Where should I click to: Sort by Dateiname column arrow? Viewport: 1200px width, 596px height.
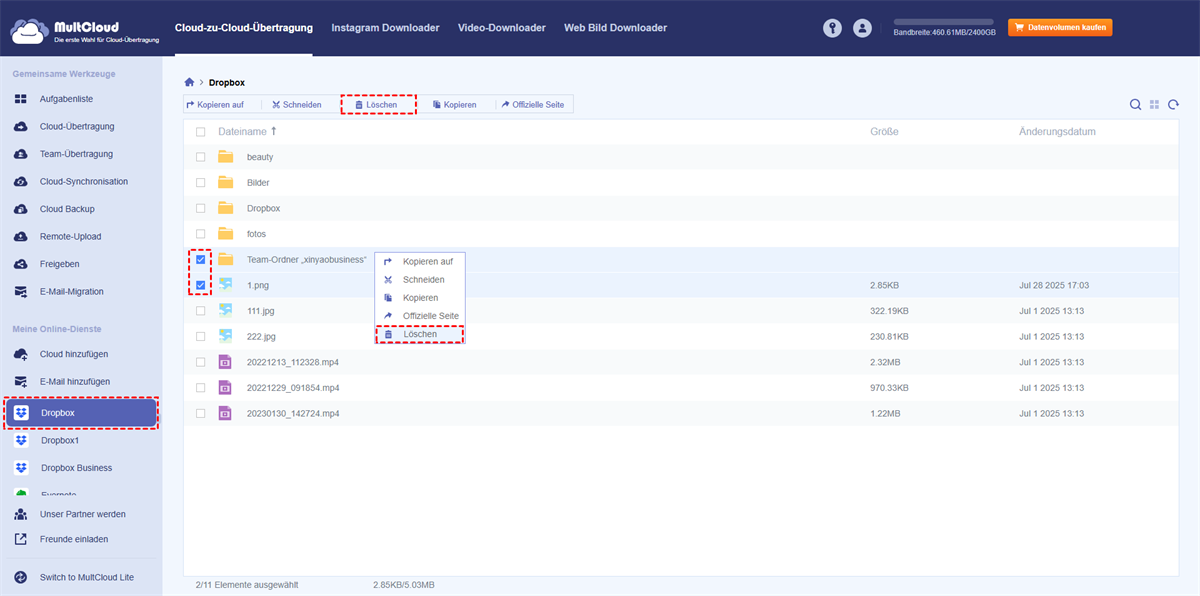click(x=274, y=131)
